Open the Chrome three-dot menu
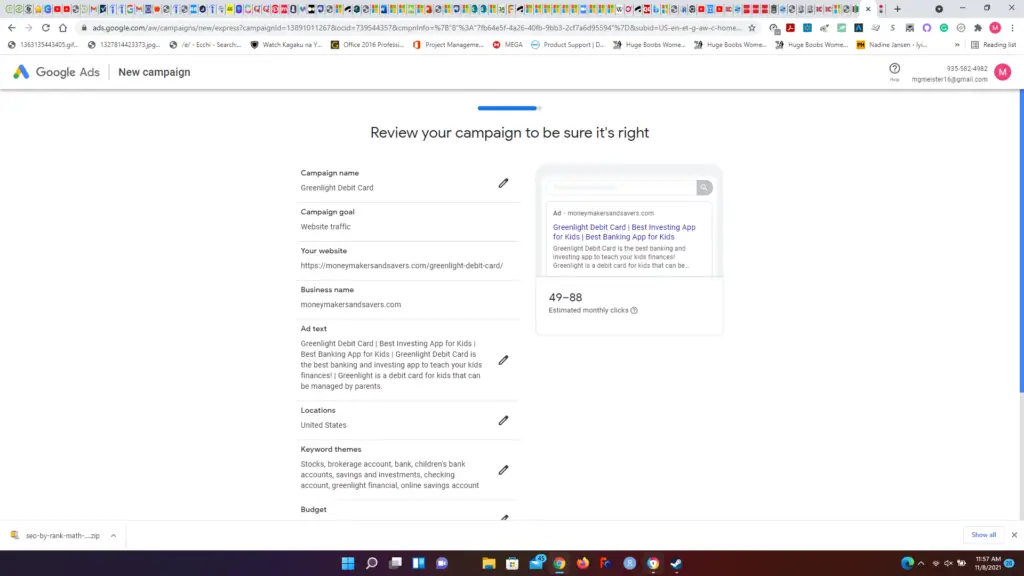The image size is (1024, 576). click(x=1012, y=28)
